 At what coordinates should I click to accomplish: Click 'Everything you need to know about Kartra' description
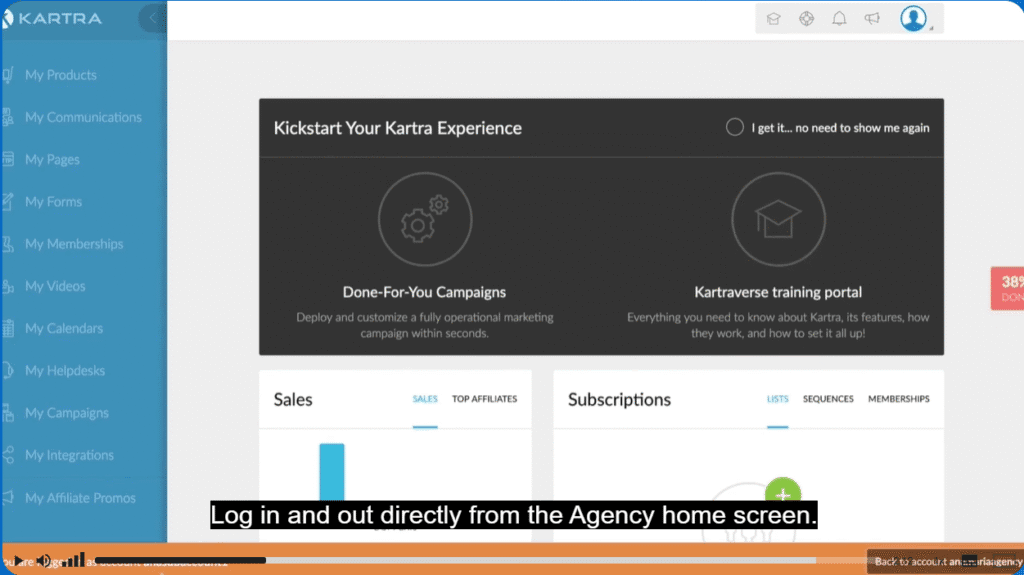tap(778, 325)
